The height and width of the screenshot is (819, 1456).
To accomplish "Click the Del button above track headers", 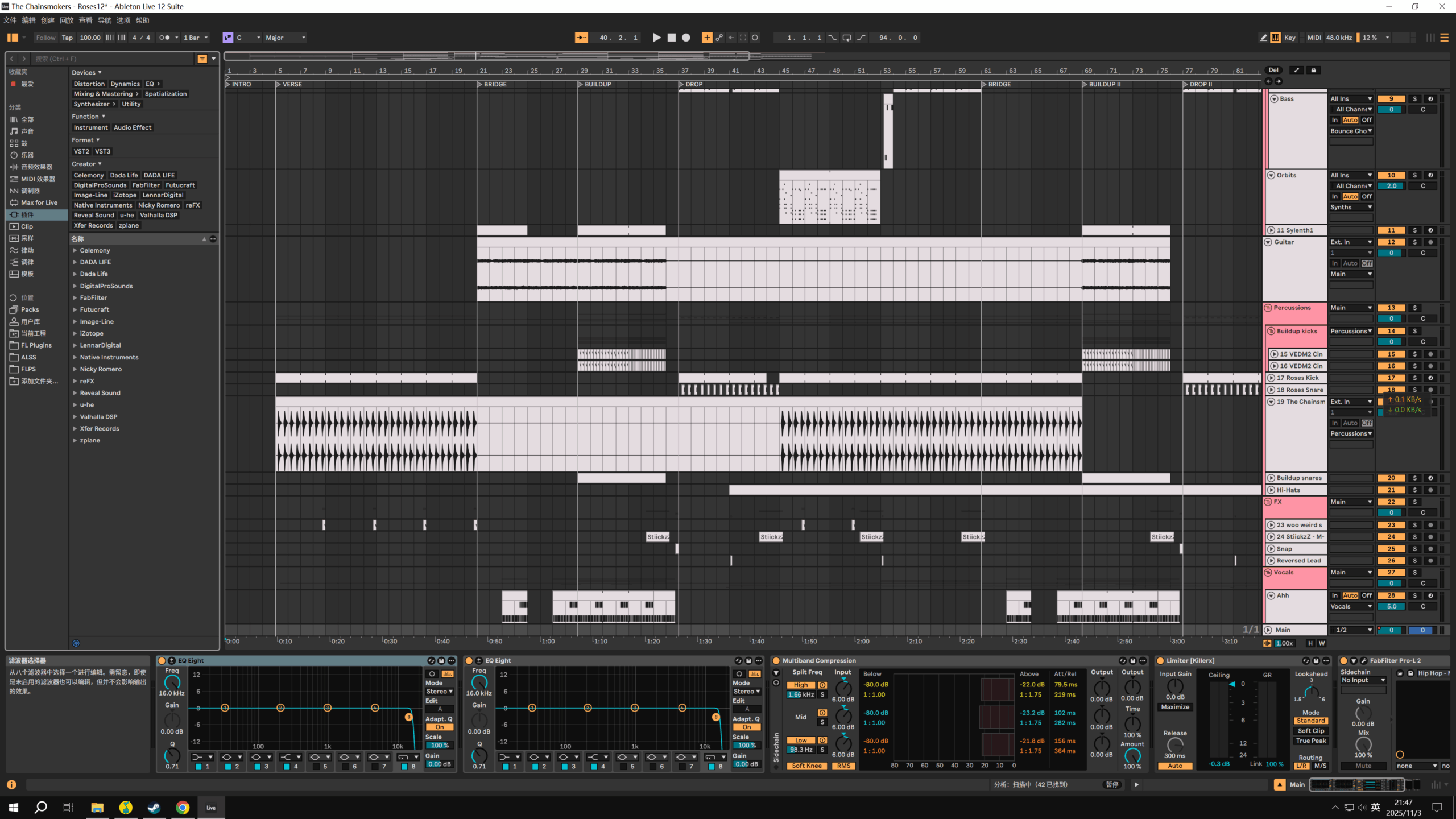I will click(x=1274, y=69).
